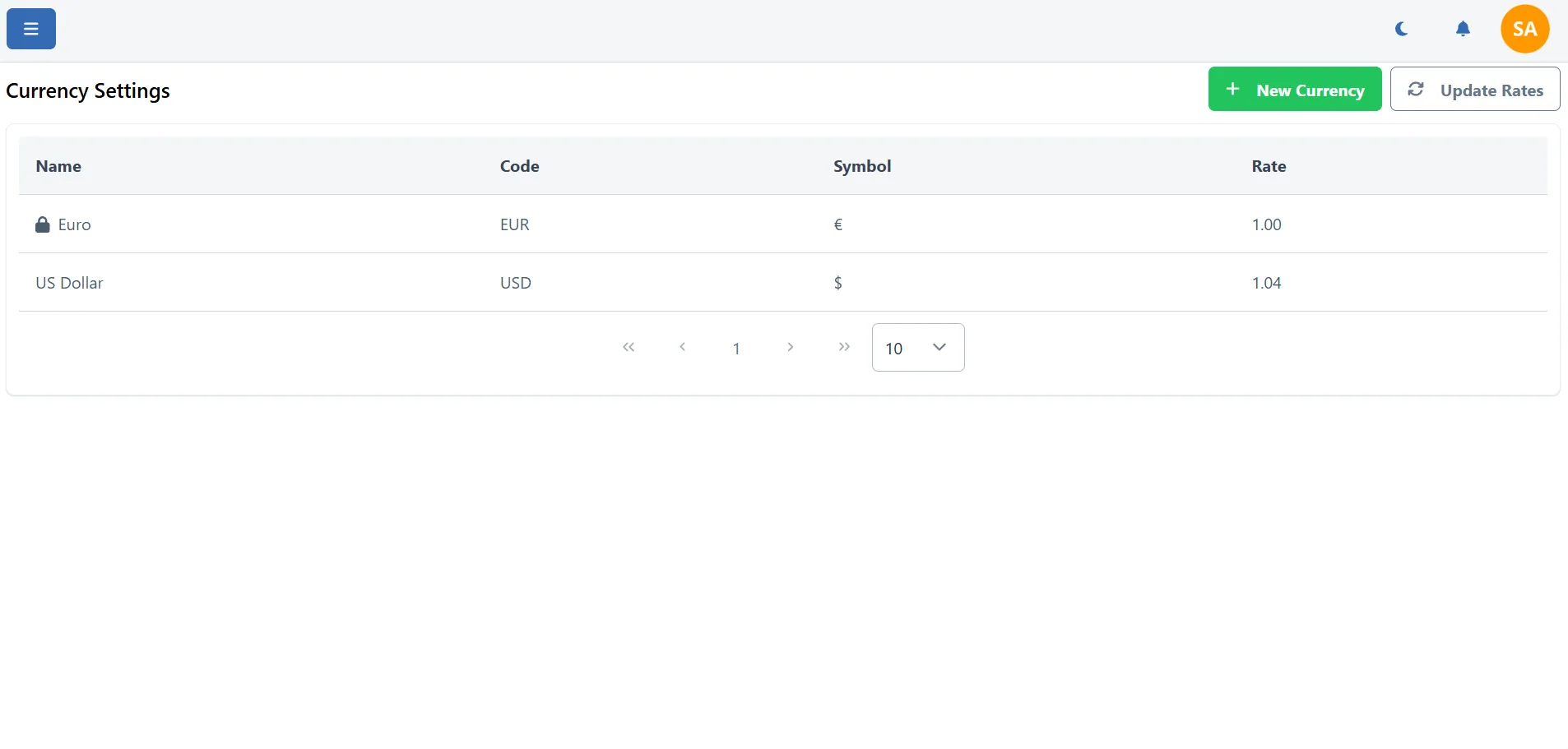Screen dimensions: 1568x749
Task: Select page number 1 in pagination
Action: pyautogui.click(x=736, y=348)
